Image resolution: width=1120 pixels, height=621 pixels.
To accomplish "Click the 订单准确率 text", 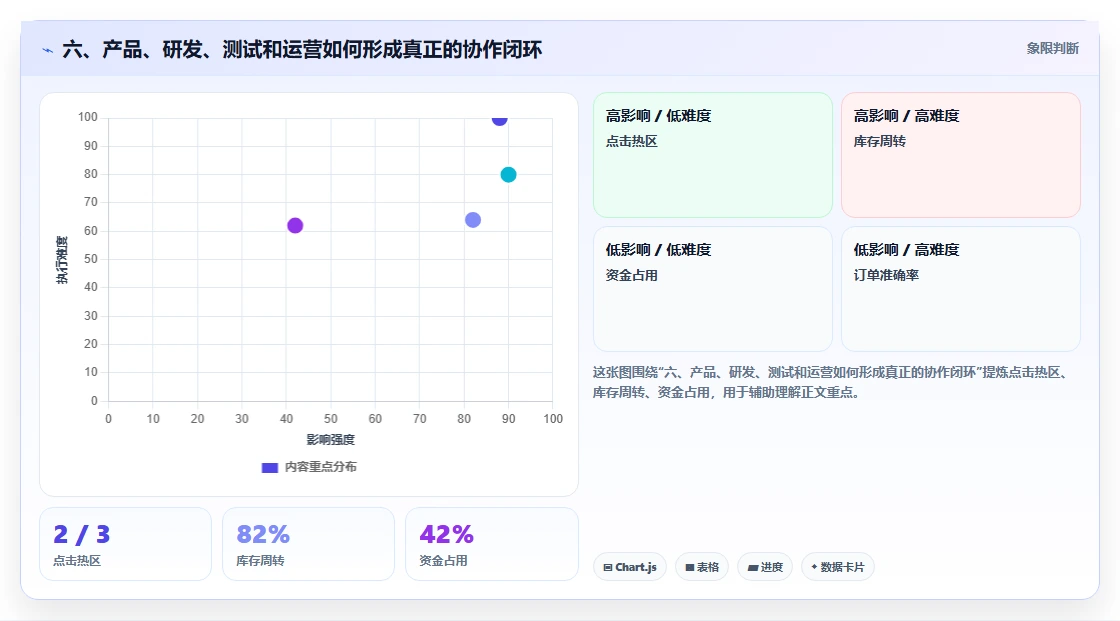I will [x=886, y=275].
